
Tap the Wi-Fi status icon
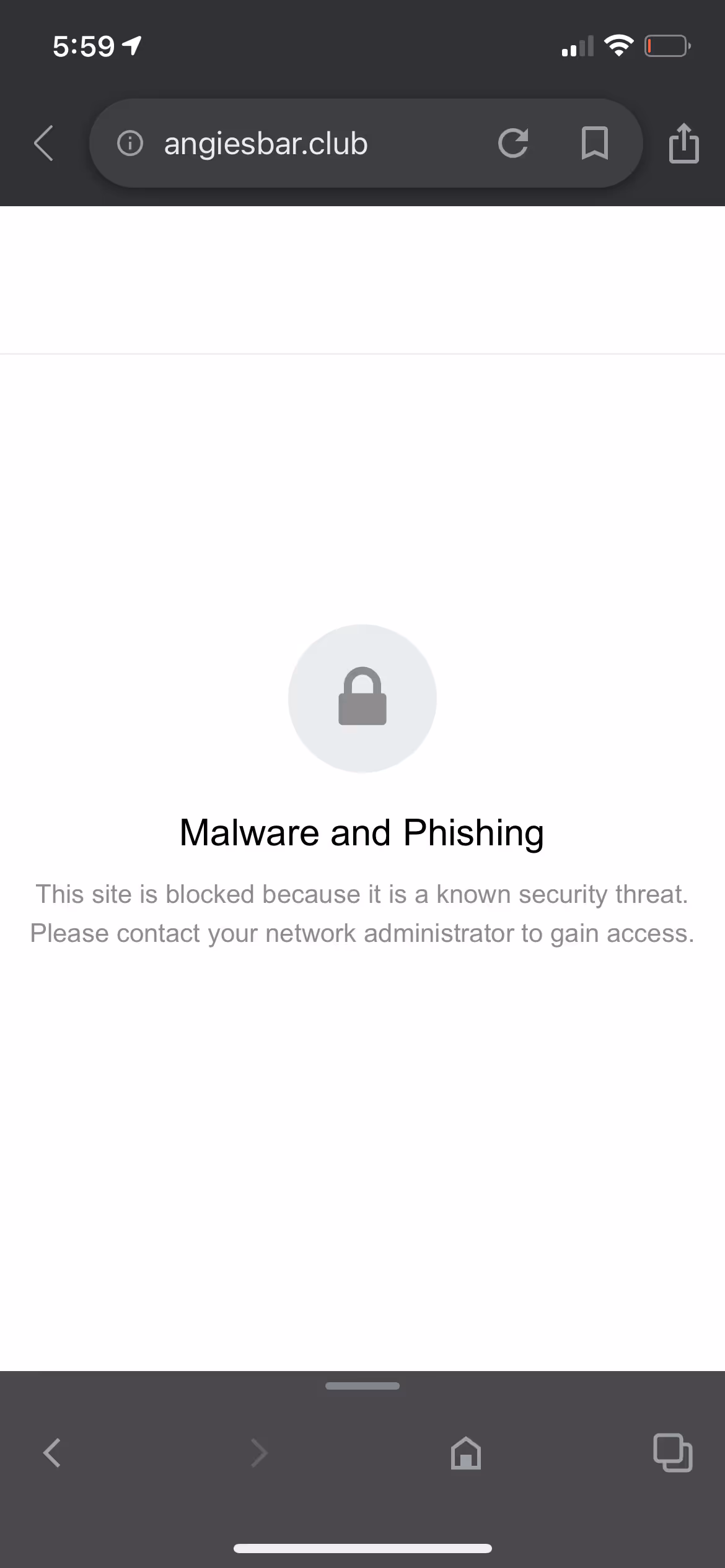[x=618, y=46]
